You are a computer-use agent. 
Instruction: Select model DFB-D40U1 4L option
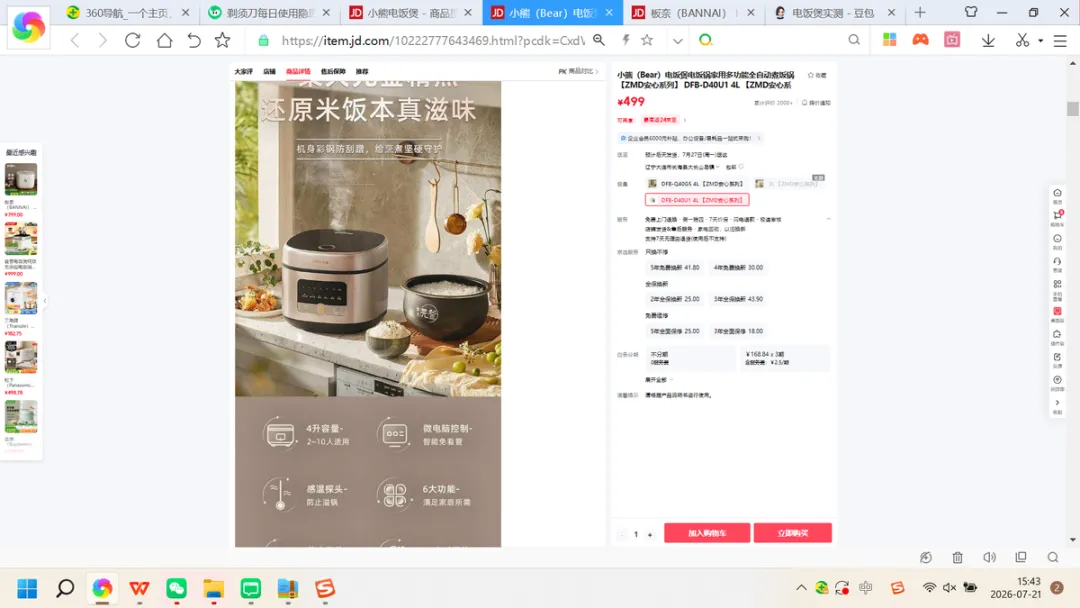[696, 200]
